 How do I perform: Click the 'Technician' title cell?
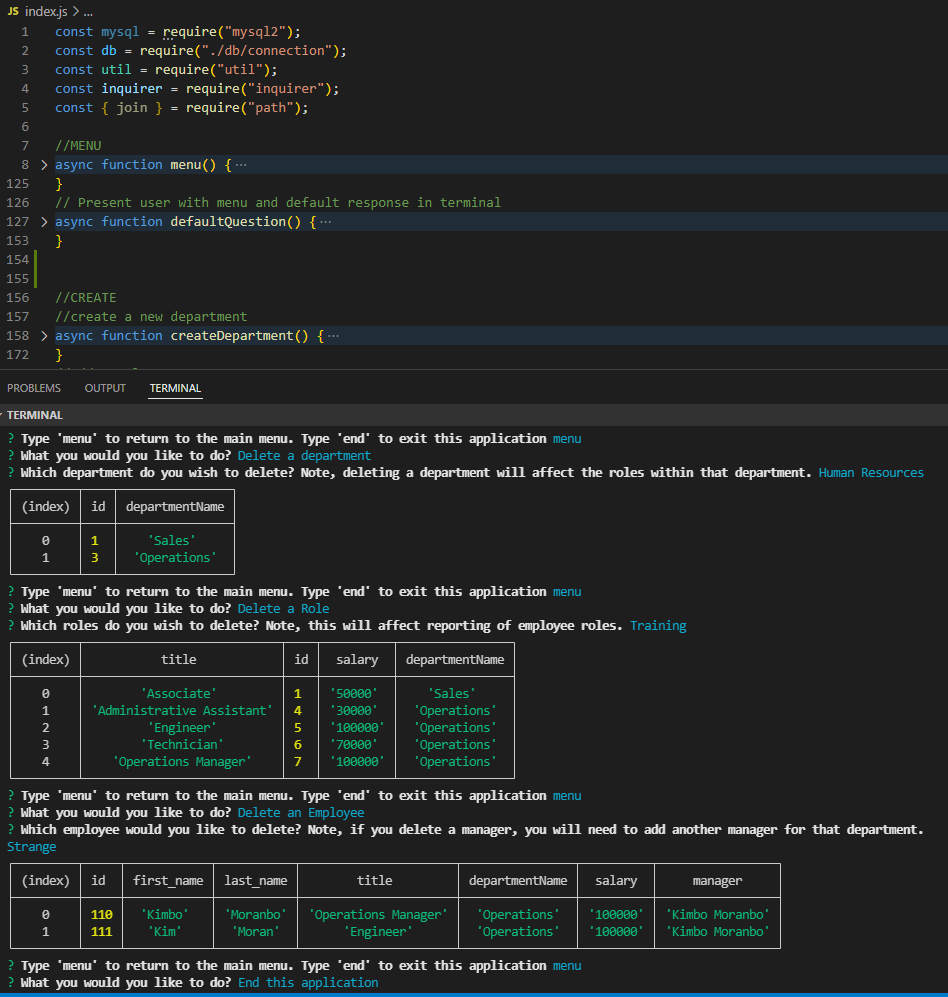182,745
